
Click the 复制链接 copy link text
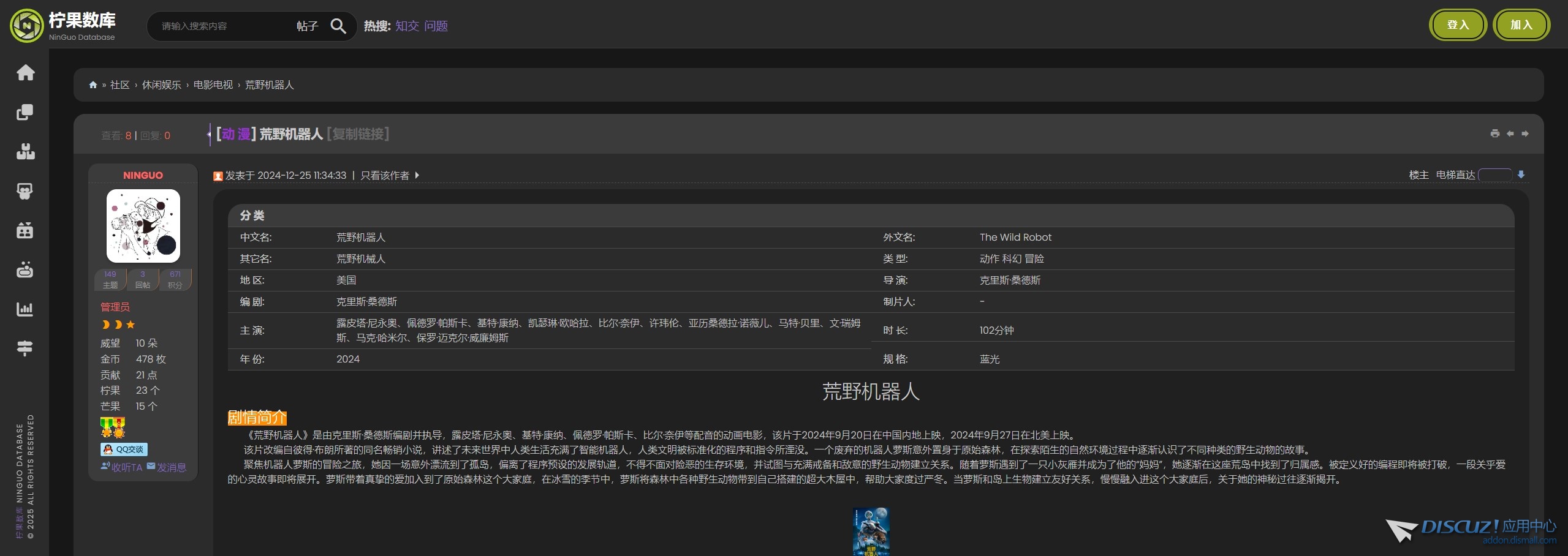[358, 134]
